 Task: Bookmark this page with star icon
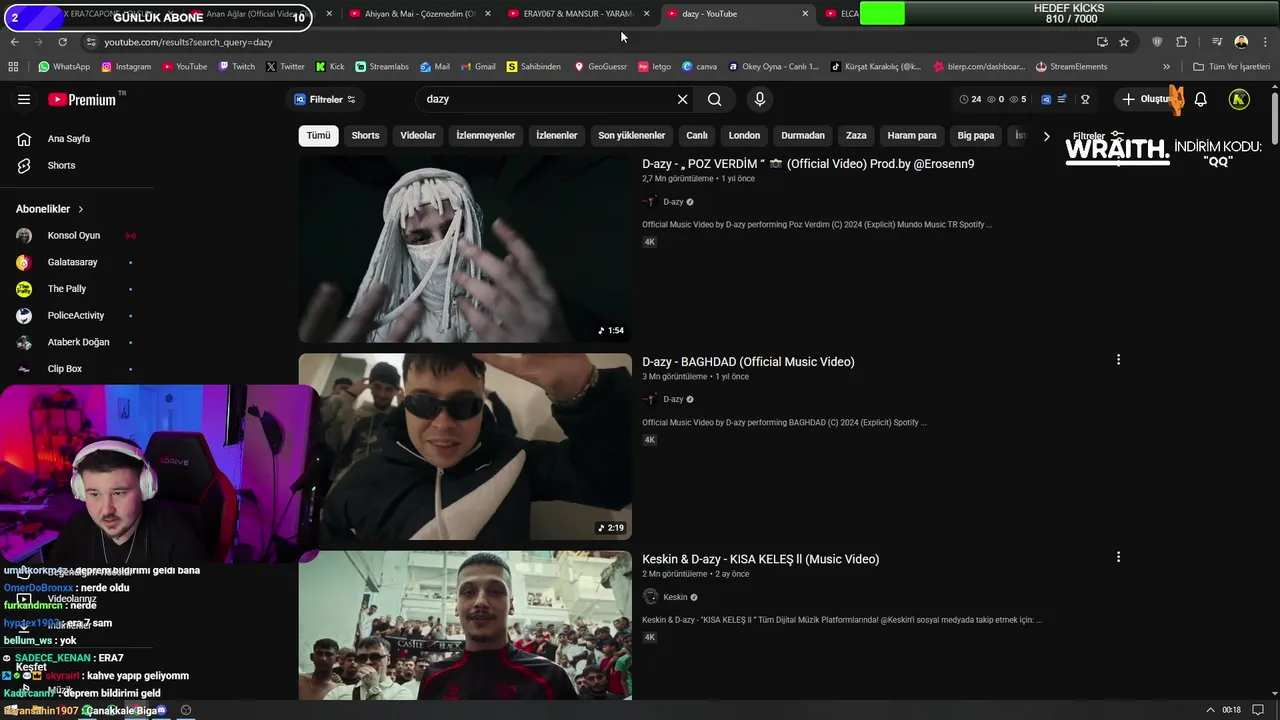tap(1124, 42)
